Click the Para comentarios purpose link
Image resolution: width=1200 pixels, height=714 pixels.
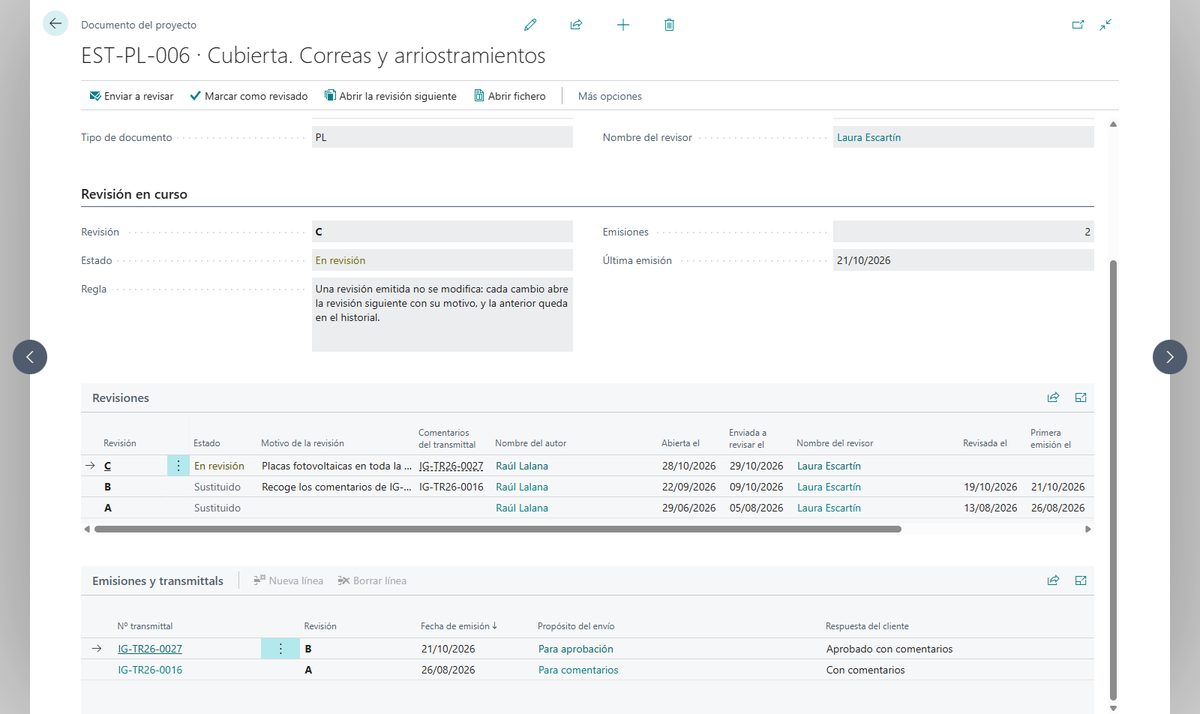[578, 670]
